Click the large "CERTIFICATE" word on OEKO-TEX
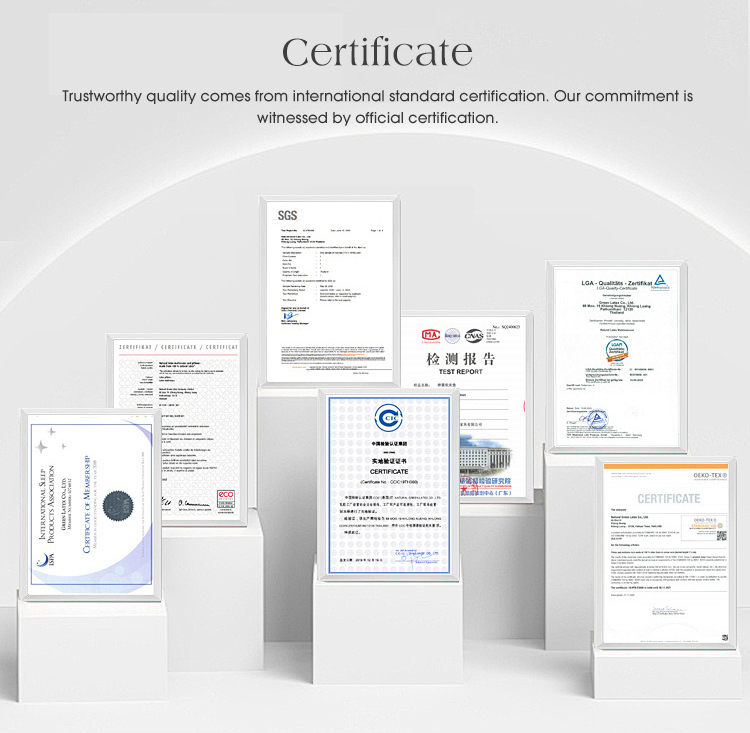Screen dimensions: 750x733 (x=669, y=499)
